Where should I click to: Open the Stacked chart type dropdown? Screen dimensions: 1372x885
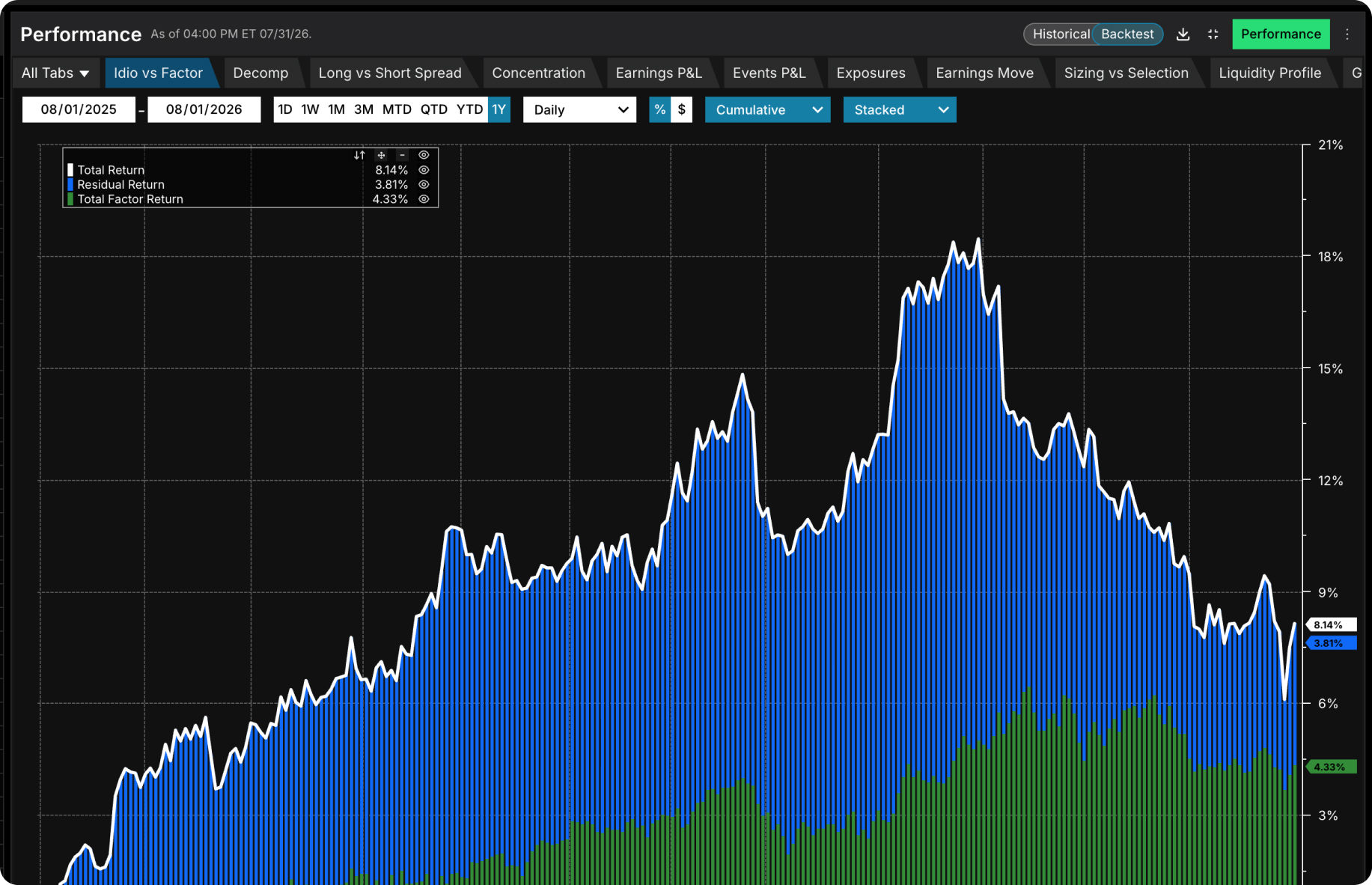tap(899, 110)
